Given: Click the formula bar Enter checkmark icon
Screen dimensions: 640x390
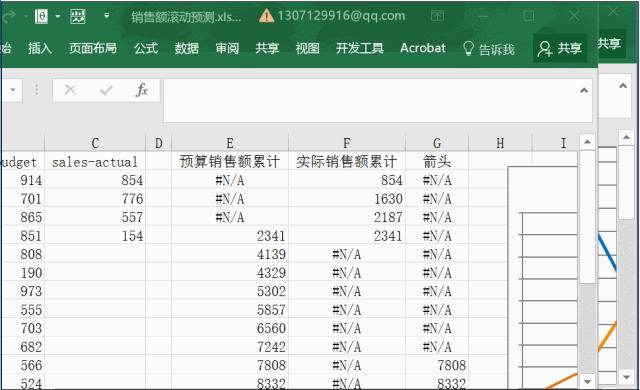Looking at the screenshot, I should point(106,90).
